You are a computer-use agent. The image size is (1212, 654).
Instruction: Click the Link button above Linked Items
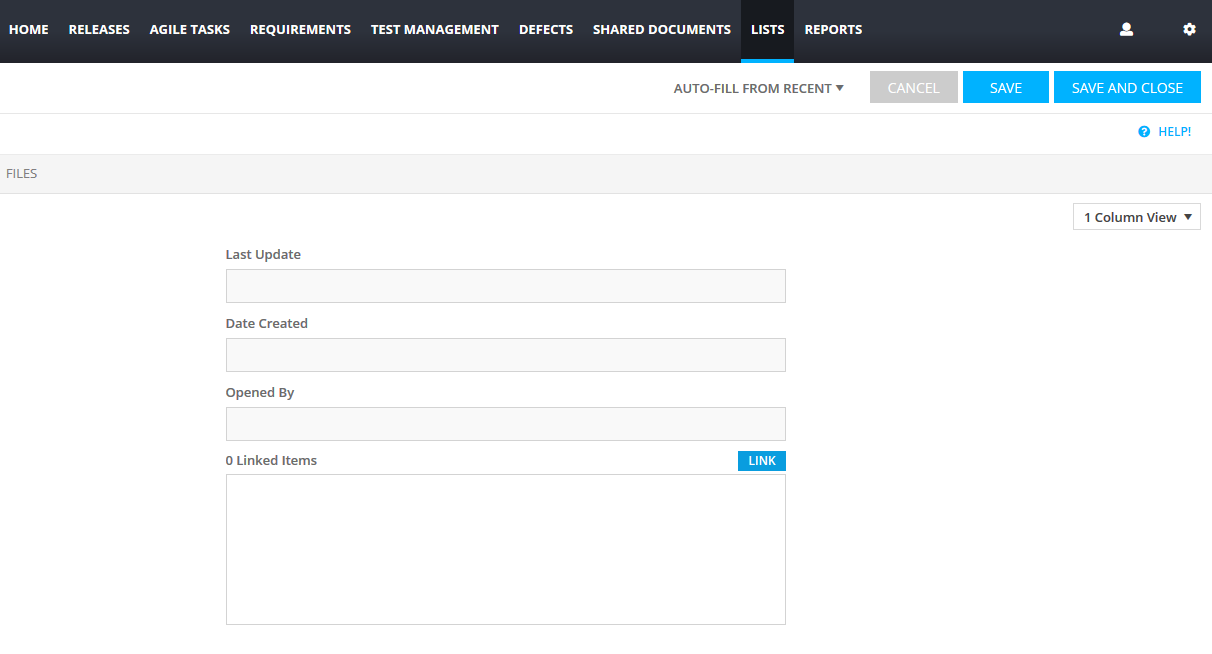click(762, 461)
